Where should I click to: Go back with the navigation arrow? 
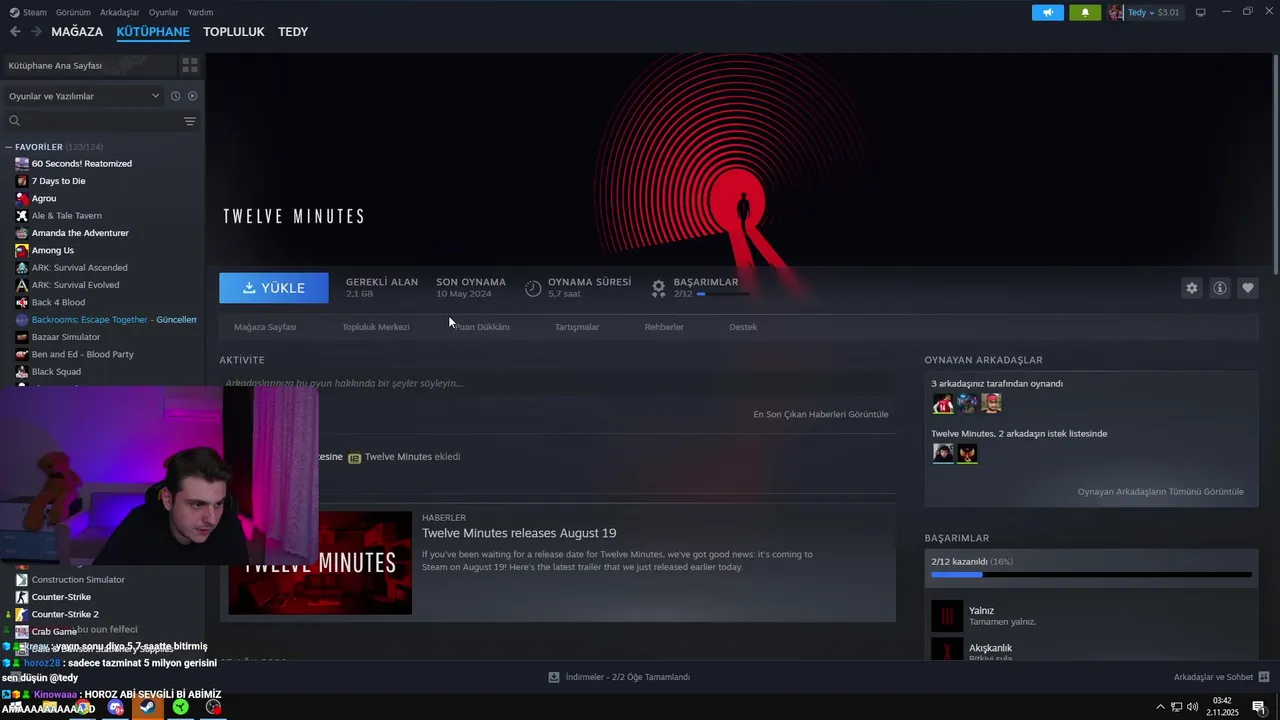click(x=15, y=32)
